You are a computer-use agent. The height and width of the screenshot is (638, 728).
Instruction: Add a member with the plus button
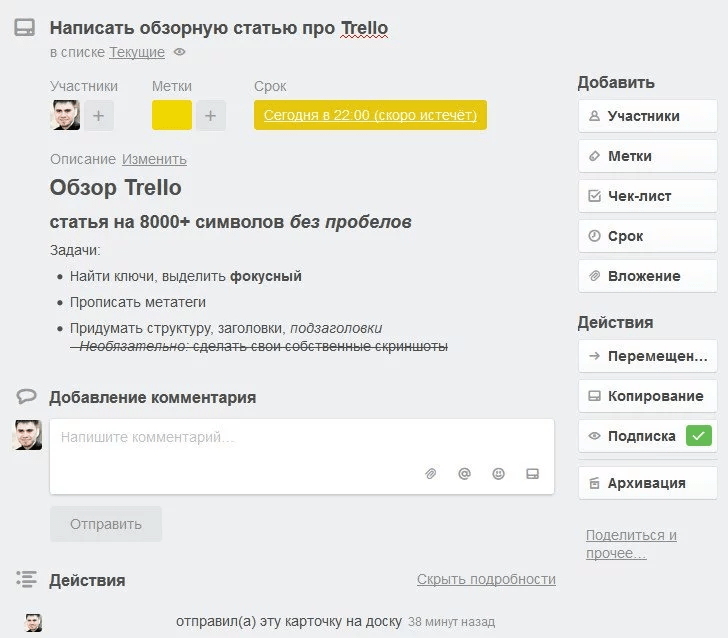coord(98,115)
